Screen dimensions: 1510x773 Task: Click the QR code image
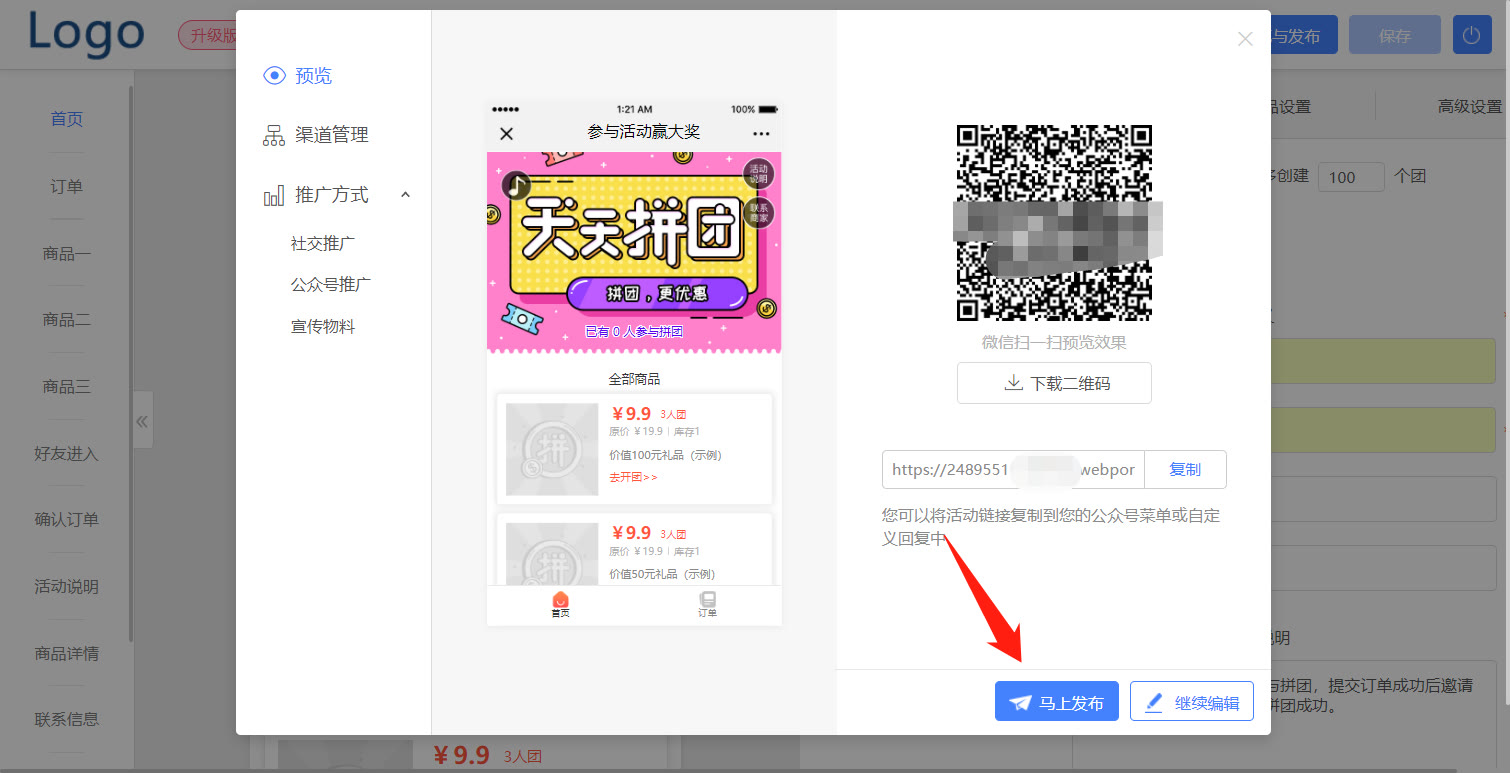[x=1054, y=222]
